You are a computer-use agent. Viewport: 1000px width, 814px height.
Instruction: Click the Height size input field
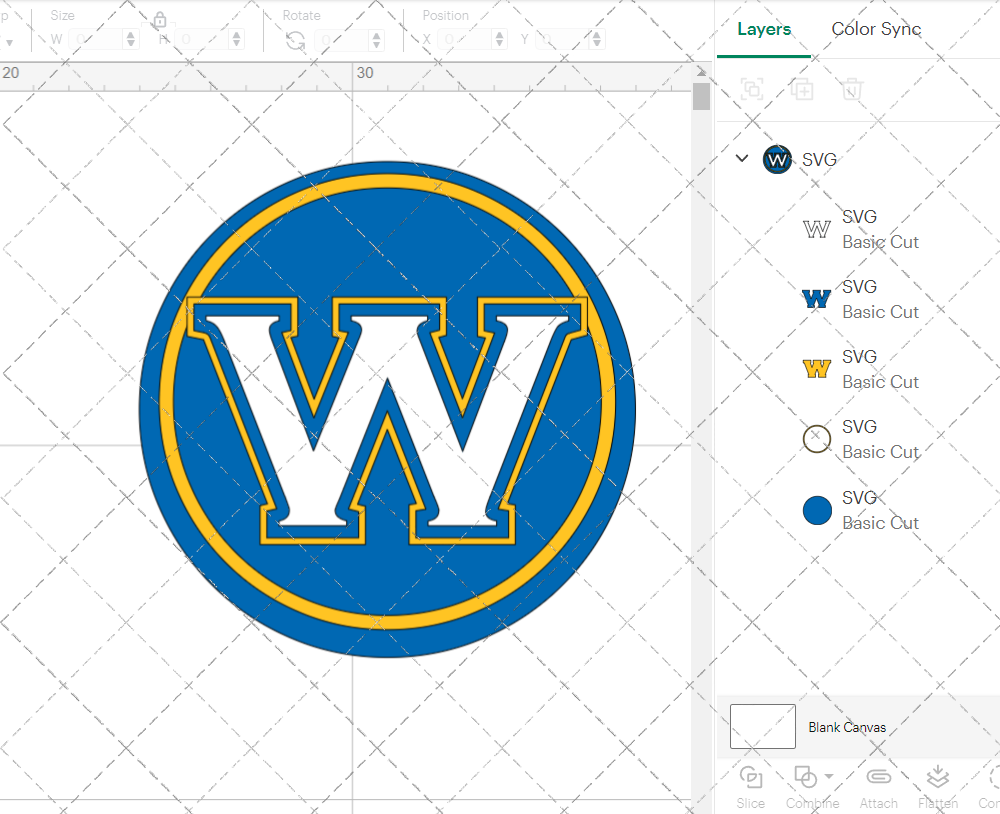pos(202,40)
